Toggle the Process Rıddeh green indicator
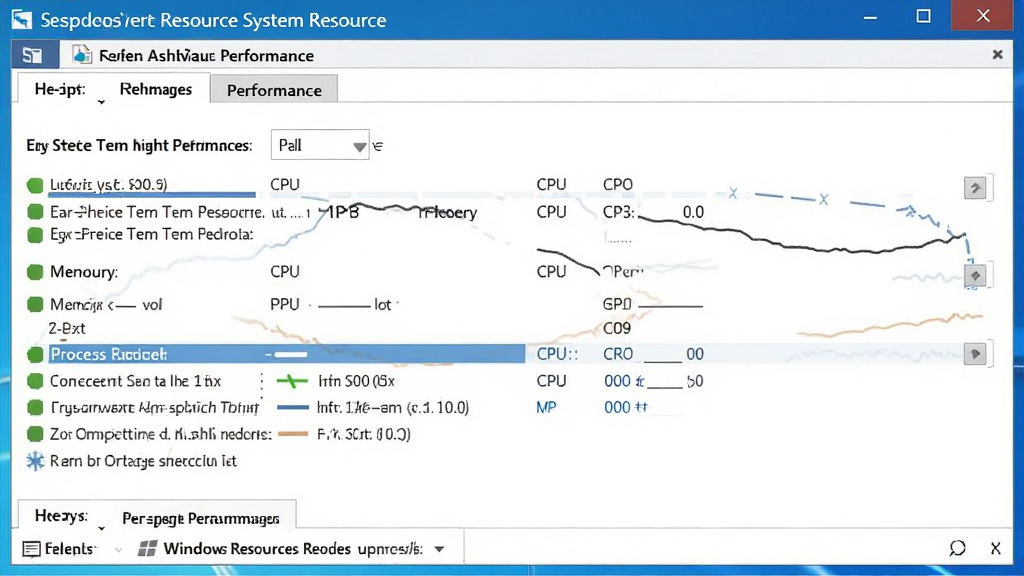1024x576 pixels. point(35,355)
